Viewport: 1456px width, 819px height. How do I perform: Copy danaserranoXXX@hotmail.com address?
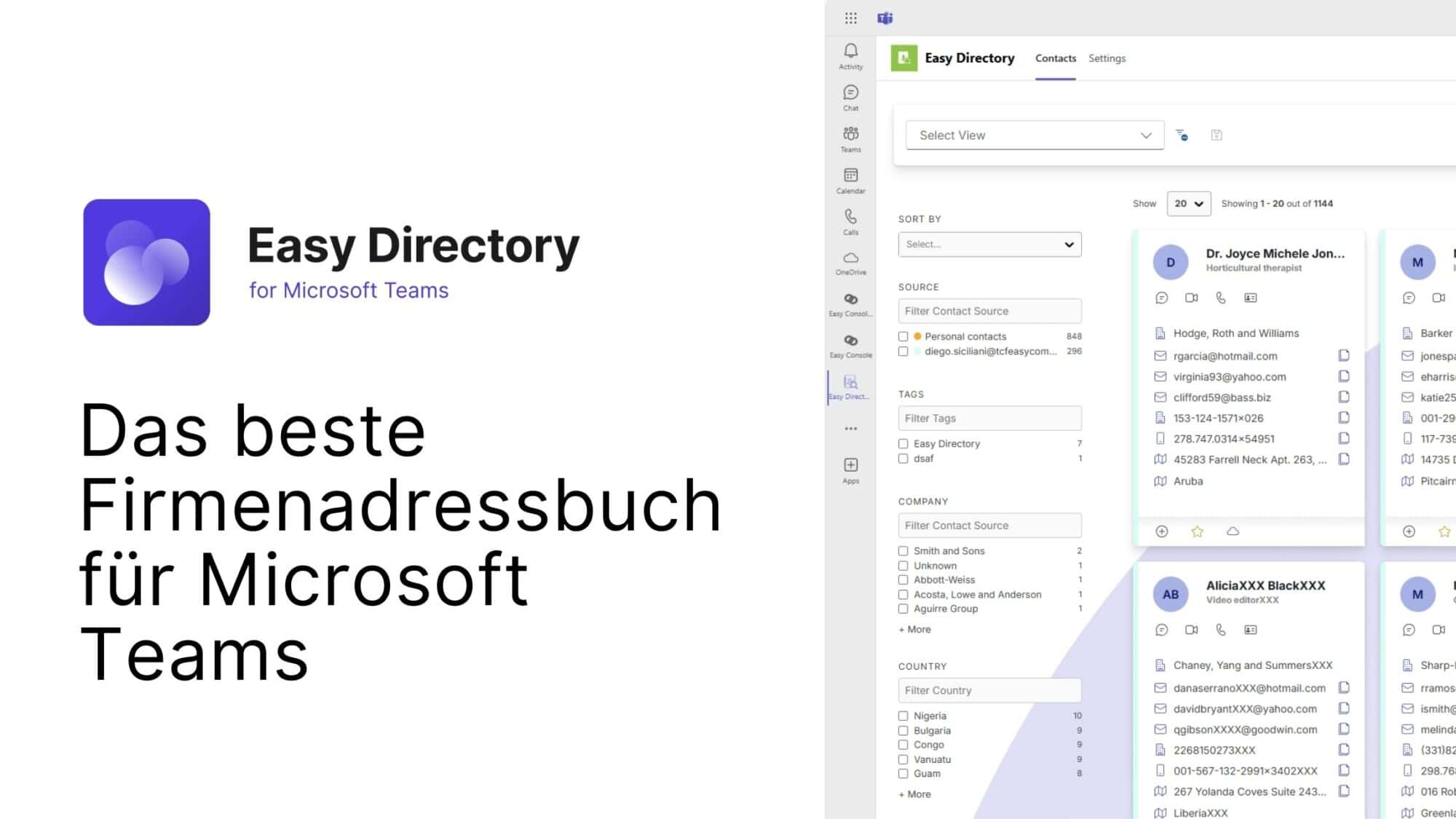(1344, 687)
